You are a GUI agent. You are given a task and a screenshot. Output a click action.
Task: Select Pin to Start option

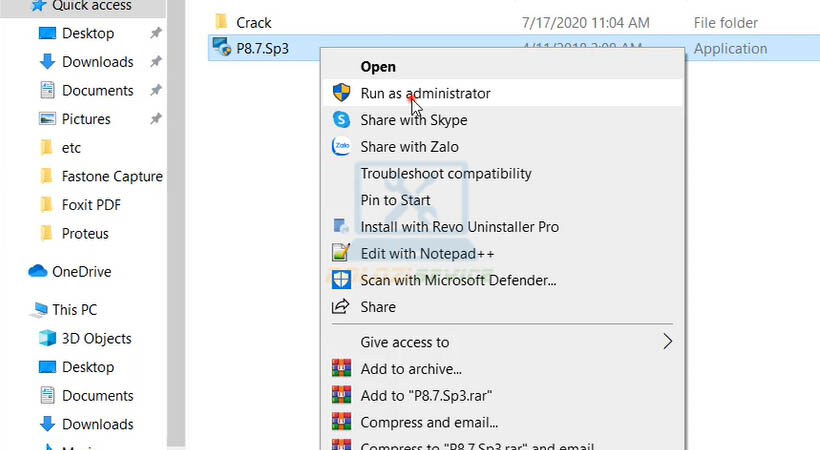tap(395, 200)
